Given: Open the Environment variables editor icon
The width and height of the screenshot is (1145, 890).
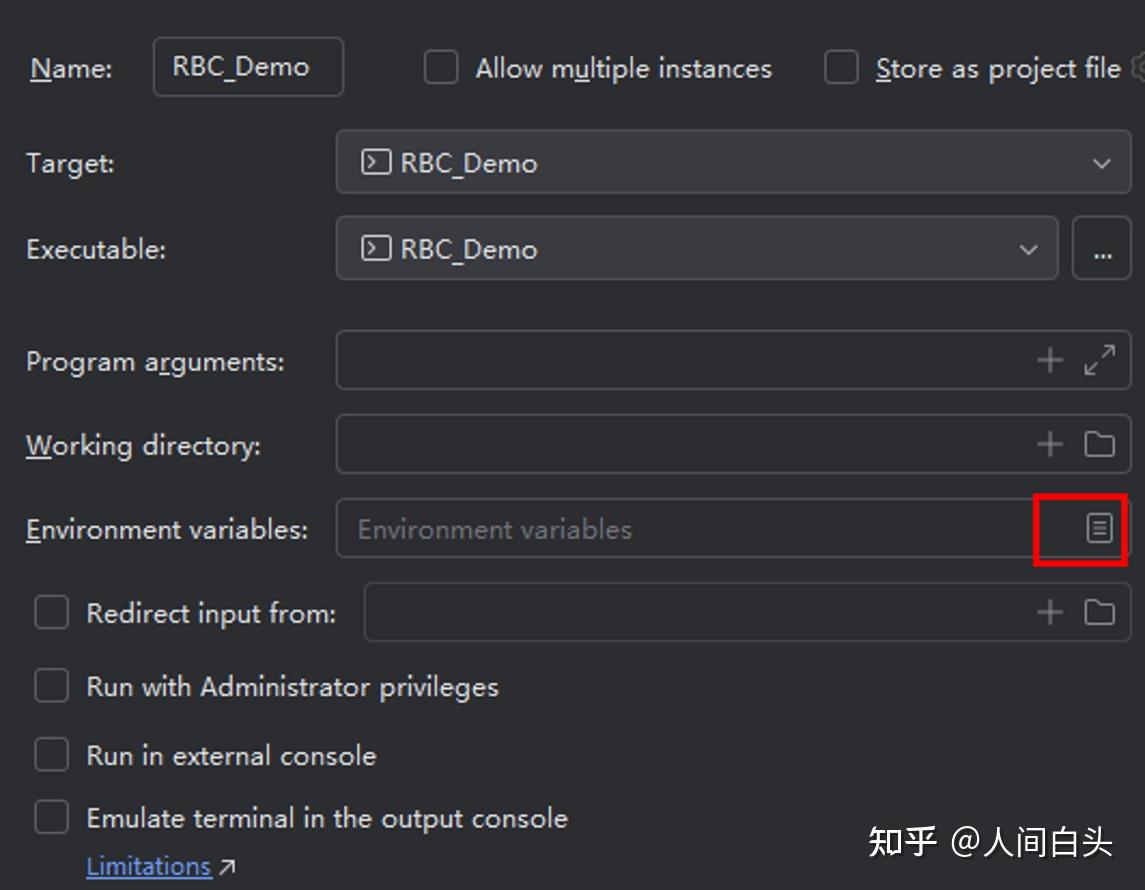Looking at the screenshot, I should (x=1099, y=528).
